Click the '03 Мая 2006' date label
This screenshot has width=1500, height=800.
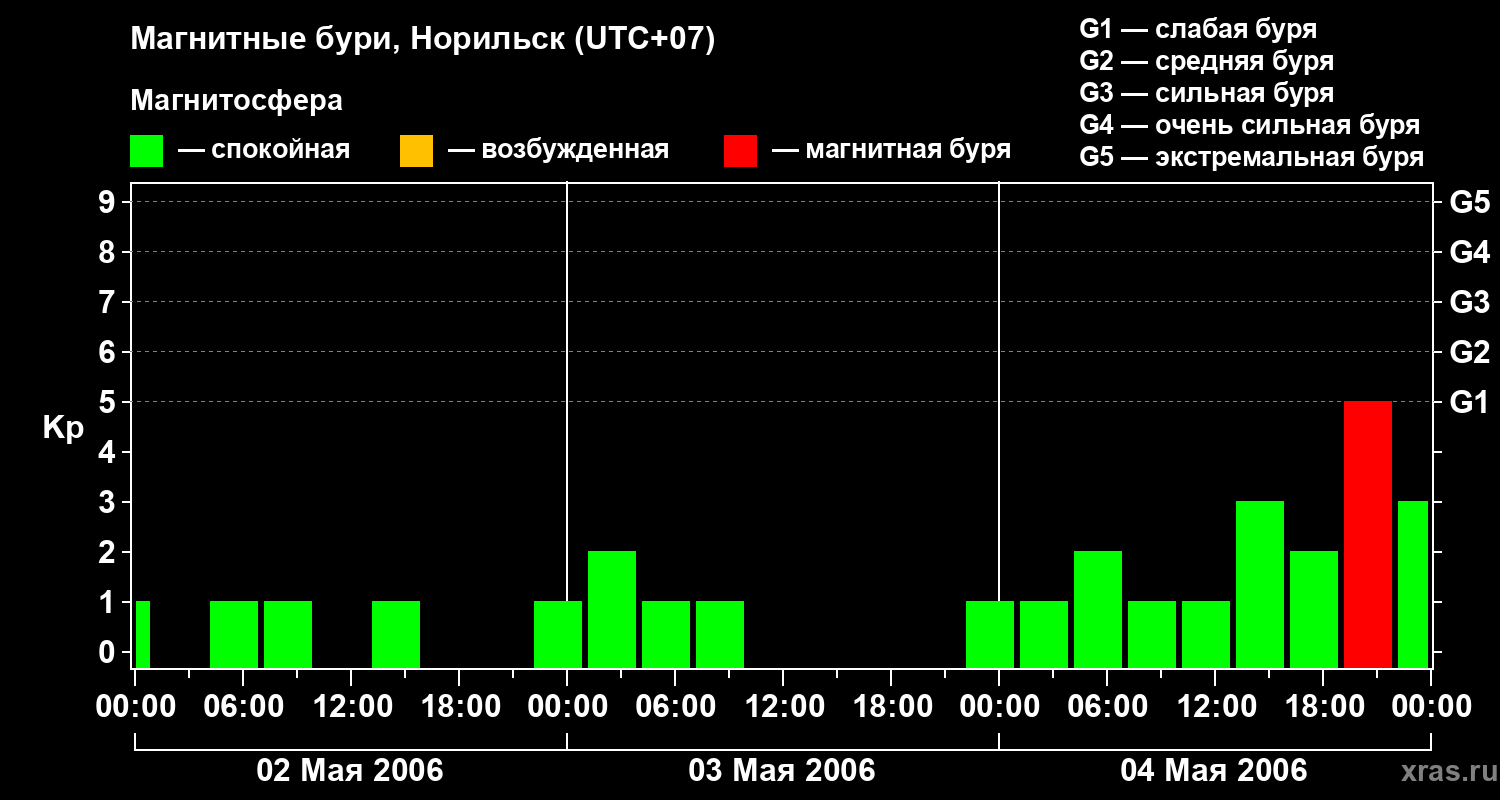tap(782, 770)
